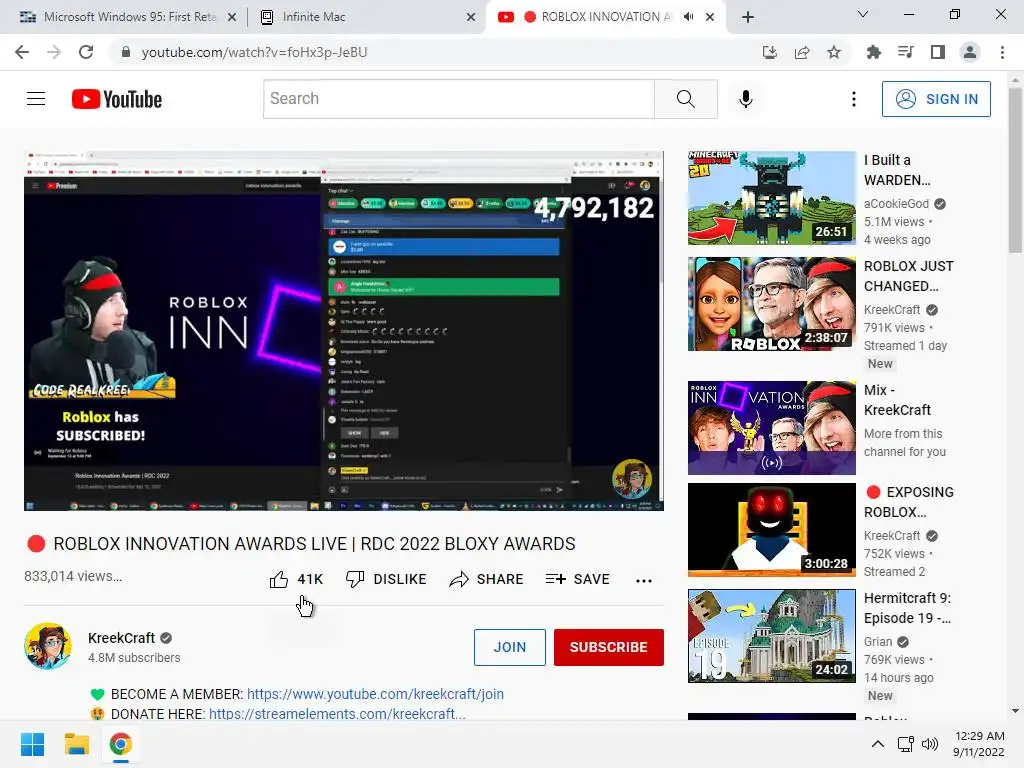Image resolution: width=1024 pixels, height=768 pixels.
Task: Open a new browser tab
Action: (x=748, y=17)
